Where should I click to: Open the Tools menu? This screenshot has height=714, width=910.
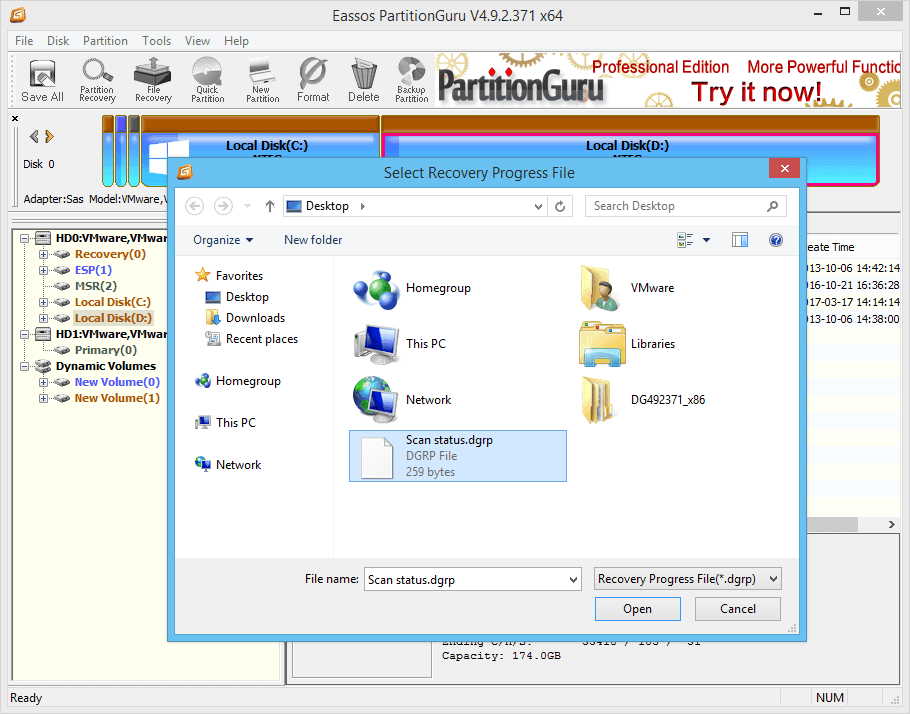(x=157, y=41)
